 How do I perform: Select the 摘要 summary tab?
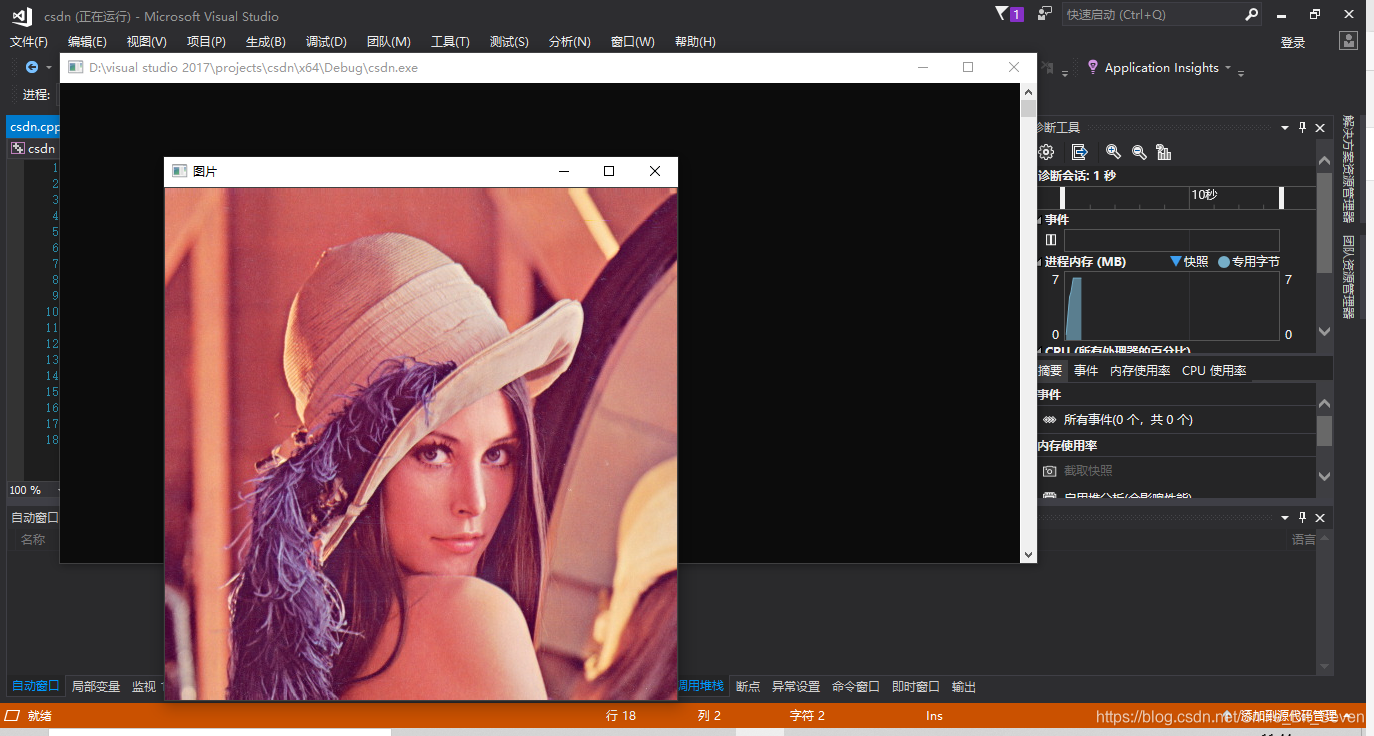(x=1050, y=370)
